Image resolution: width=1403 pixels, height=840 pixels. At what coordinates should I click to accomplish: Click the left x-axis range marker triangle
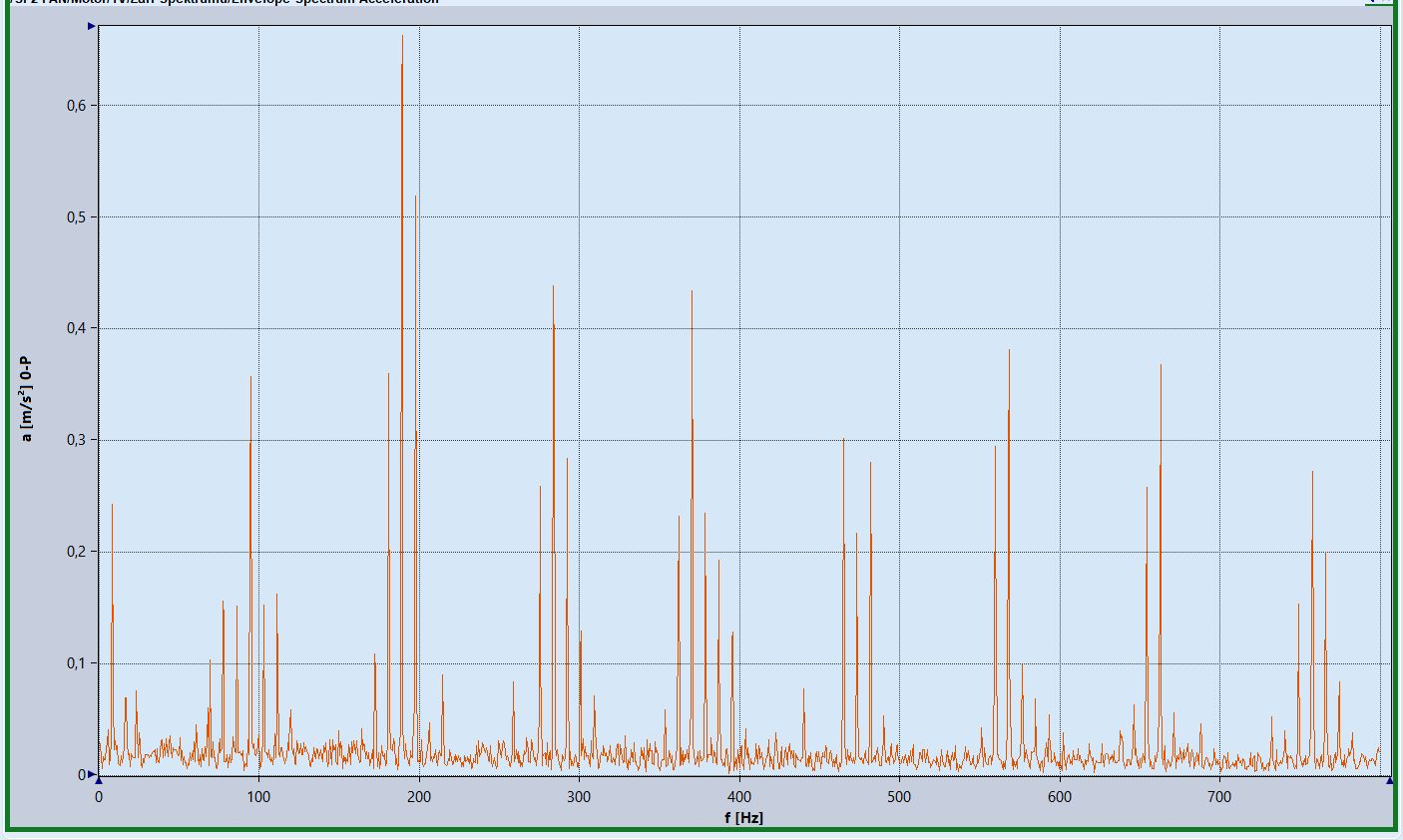(x=99, y=781)
